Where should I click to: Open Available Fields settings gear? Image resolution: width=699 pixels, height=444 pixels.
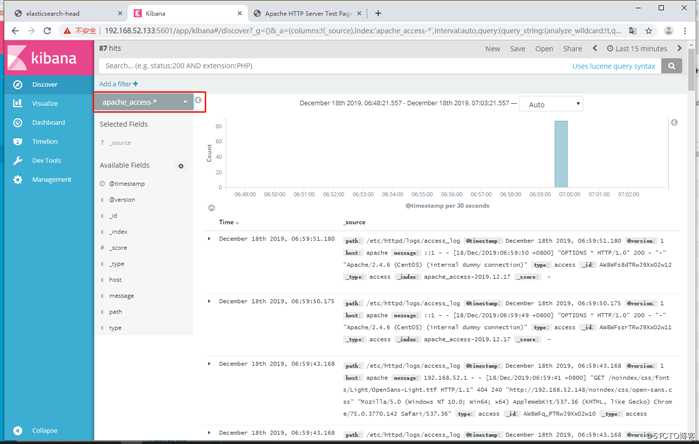(x=181, y=166)
